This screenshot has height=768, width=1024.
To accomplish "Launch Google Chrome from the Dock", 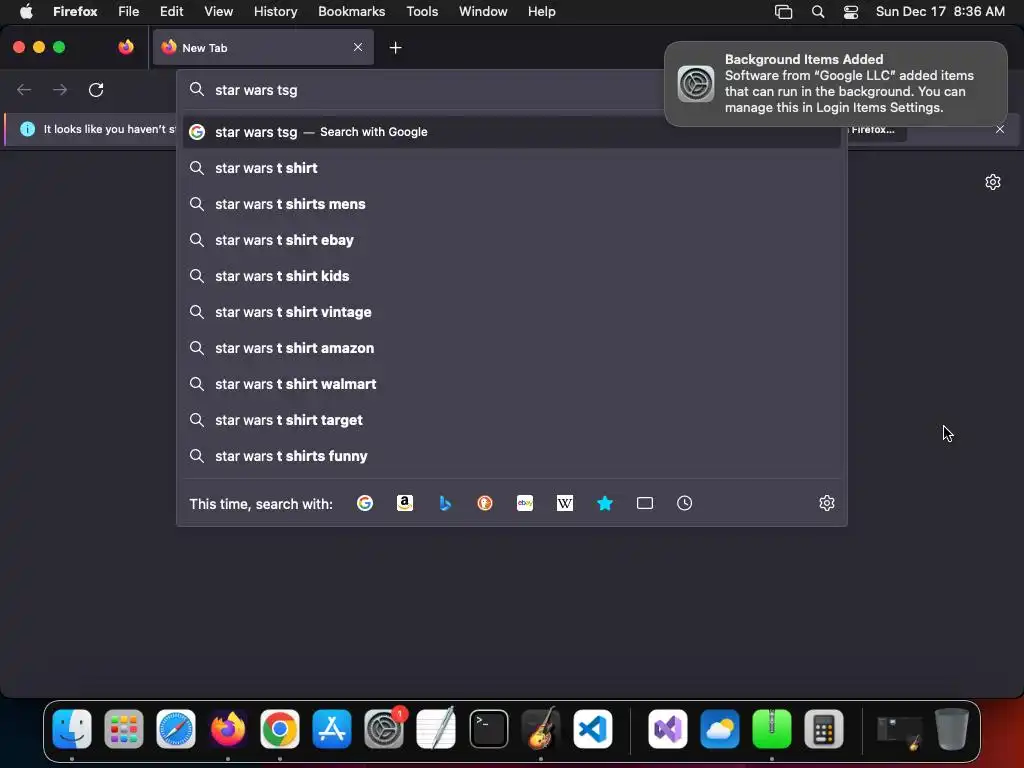I will [x=280, y=729].
